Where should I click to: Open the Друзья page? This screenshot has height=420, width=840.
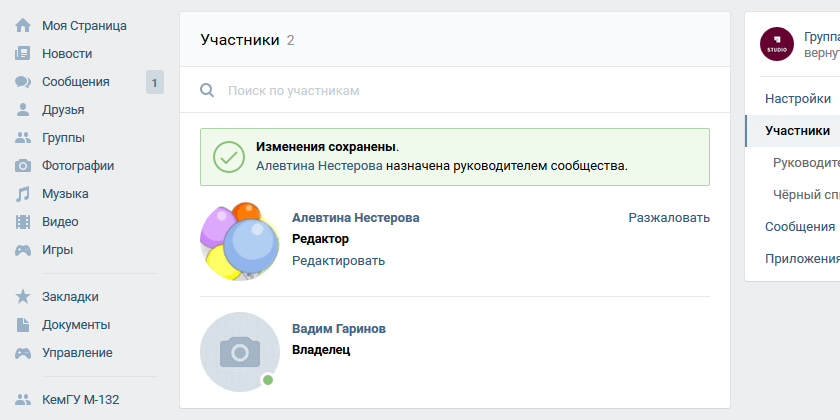click(x=63, y=110)
